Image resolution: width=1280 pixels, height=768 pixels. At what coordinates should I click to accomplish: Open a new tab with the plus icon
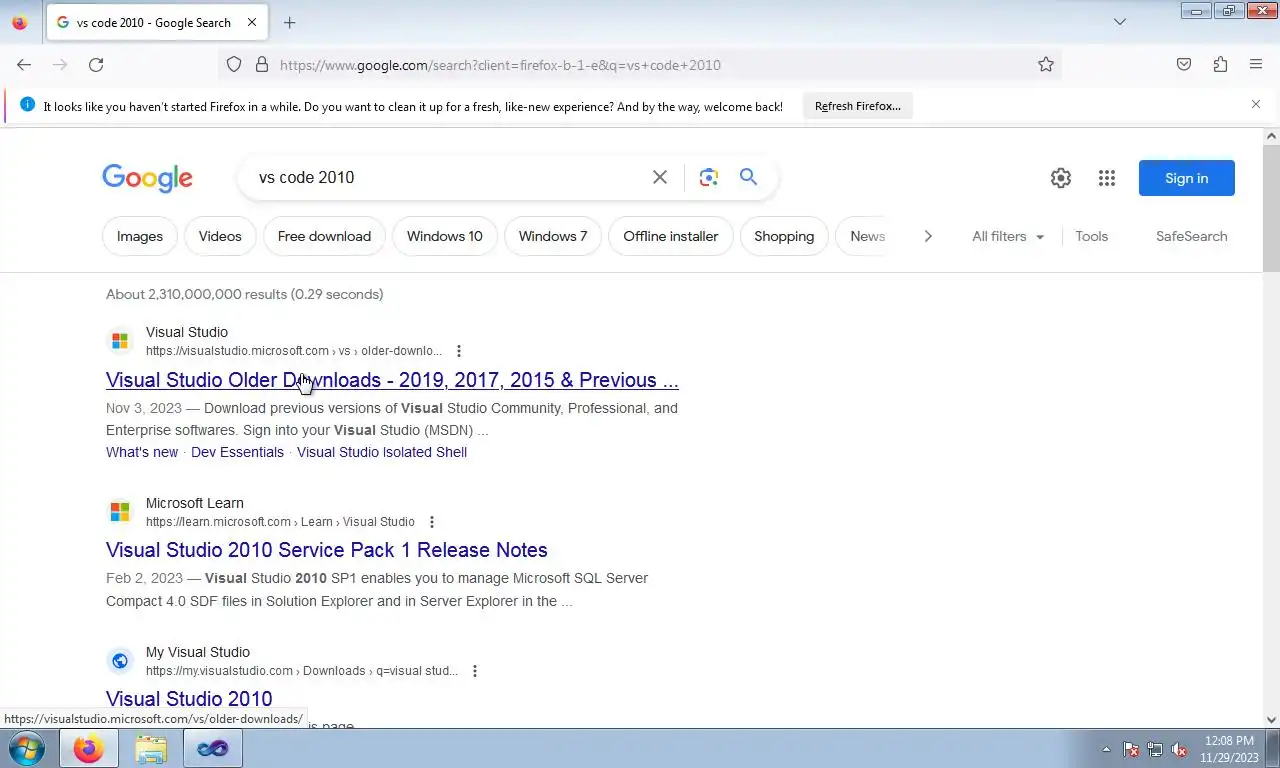(x=290, y=22)
